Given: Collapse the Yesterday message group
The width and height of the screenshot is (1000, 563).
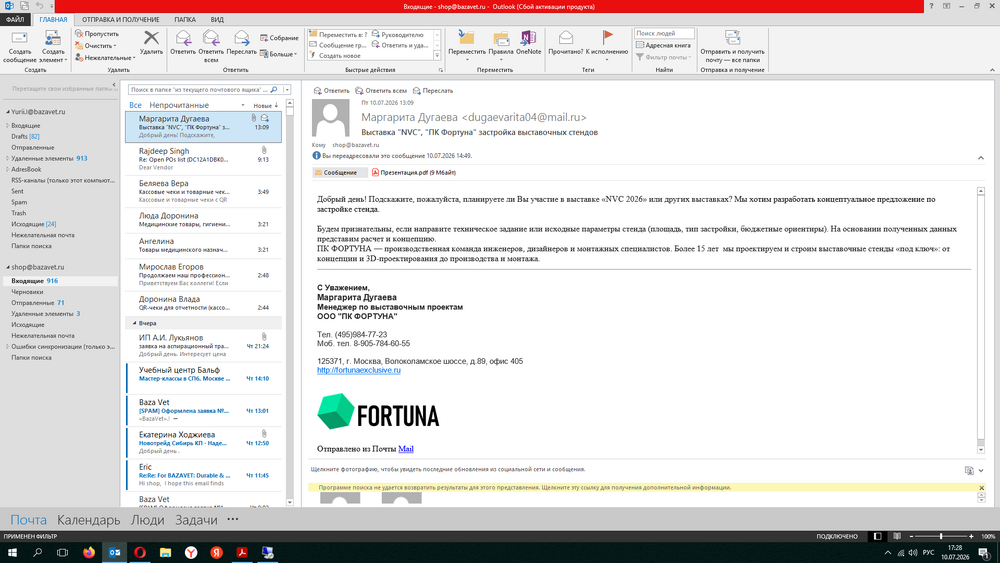Looking at the screenshot, I should [x=134, y=323].
